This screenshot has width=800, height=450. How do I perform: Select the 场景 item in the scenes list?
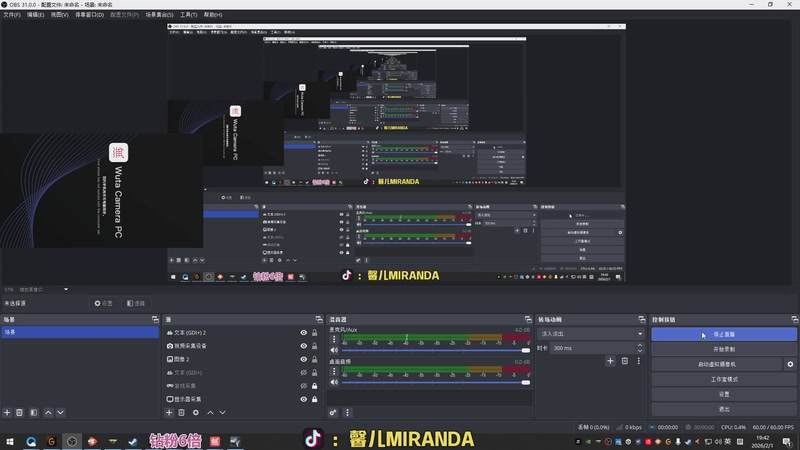[80, 332]
